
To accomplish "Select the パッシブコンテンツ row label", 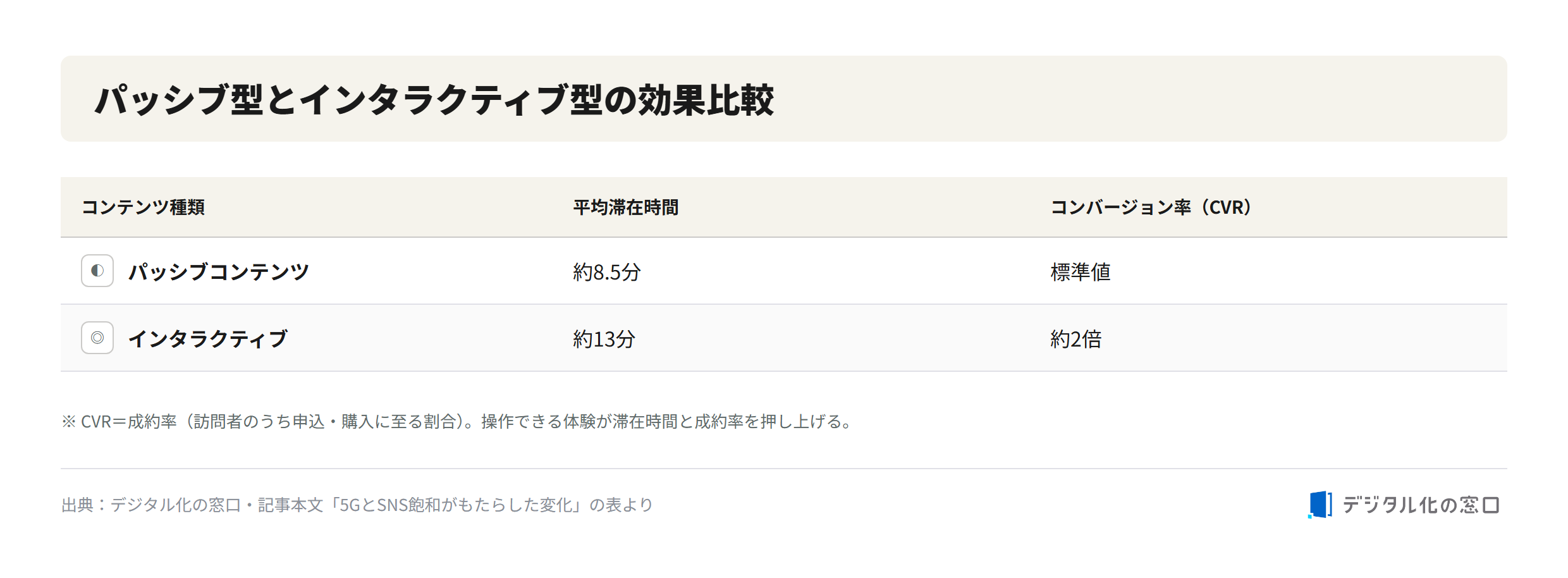I will click(x=219, y=272).
